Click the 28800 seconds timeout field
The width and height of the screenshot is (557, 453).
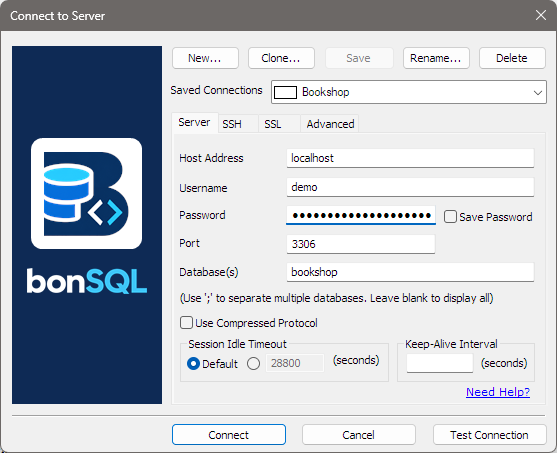tap(295, 363)
